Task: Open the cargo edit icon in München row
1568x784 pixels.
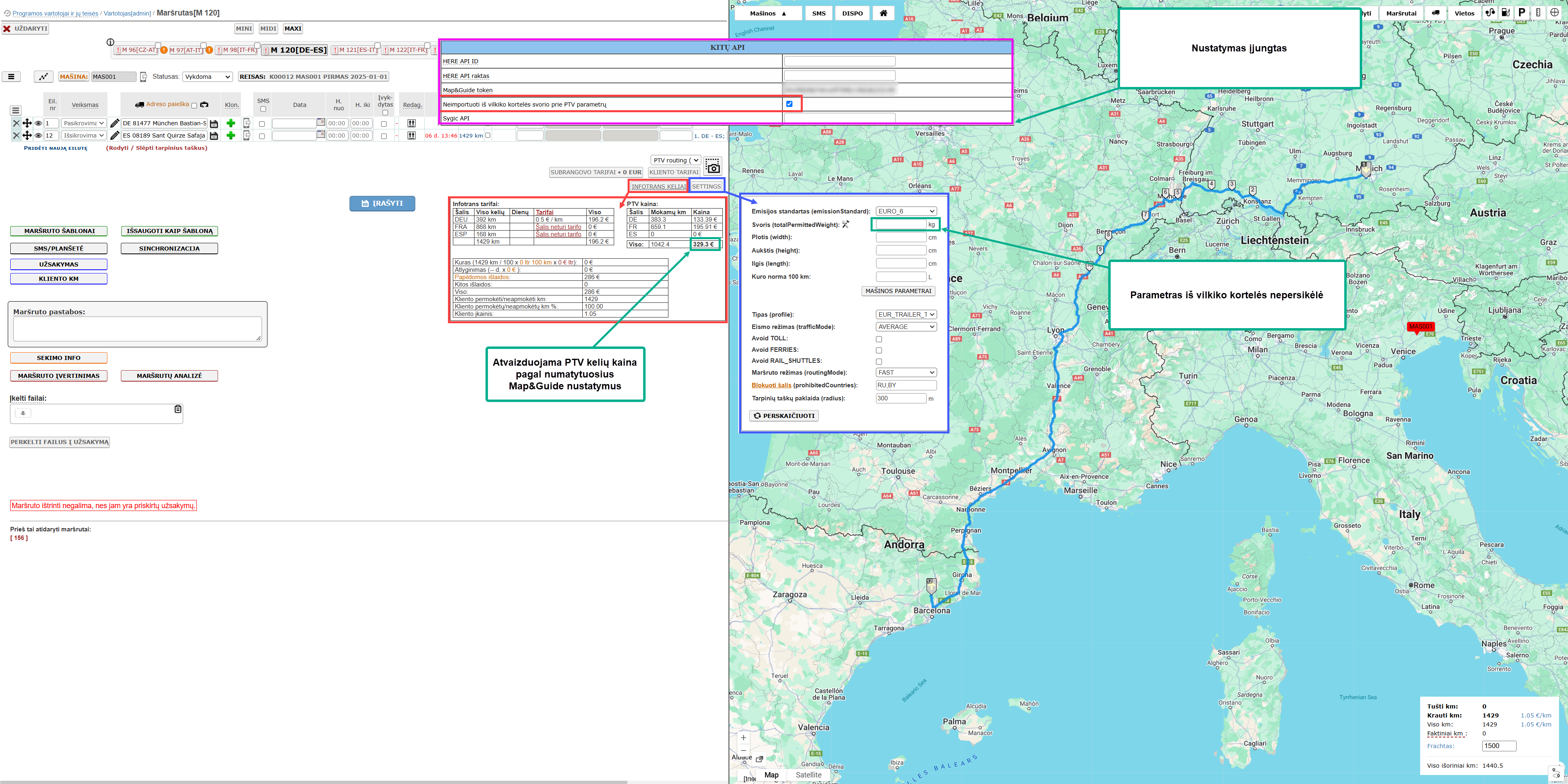Action: (412, 123)
